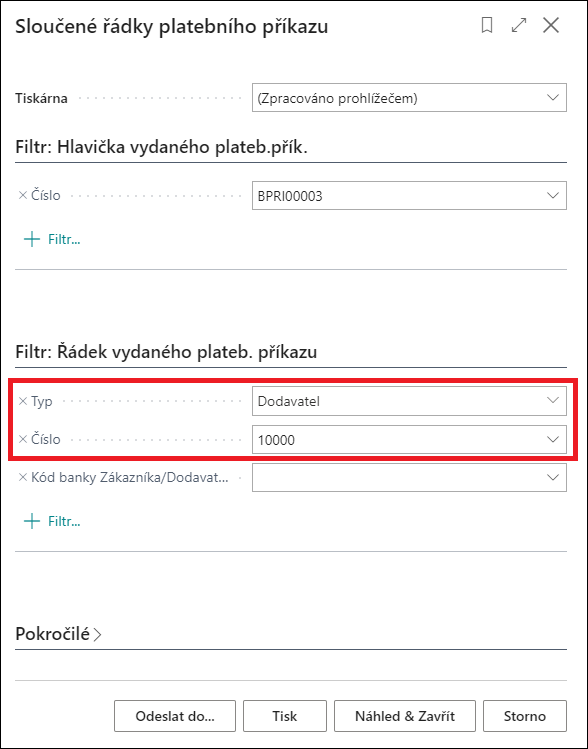588x749 pixels.
Task: Click the Storno button
Action: point(525,716)
